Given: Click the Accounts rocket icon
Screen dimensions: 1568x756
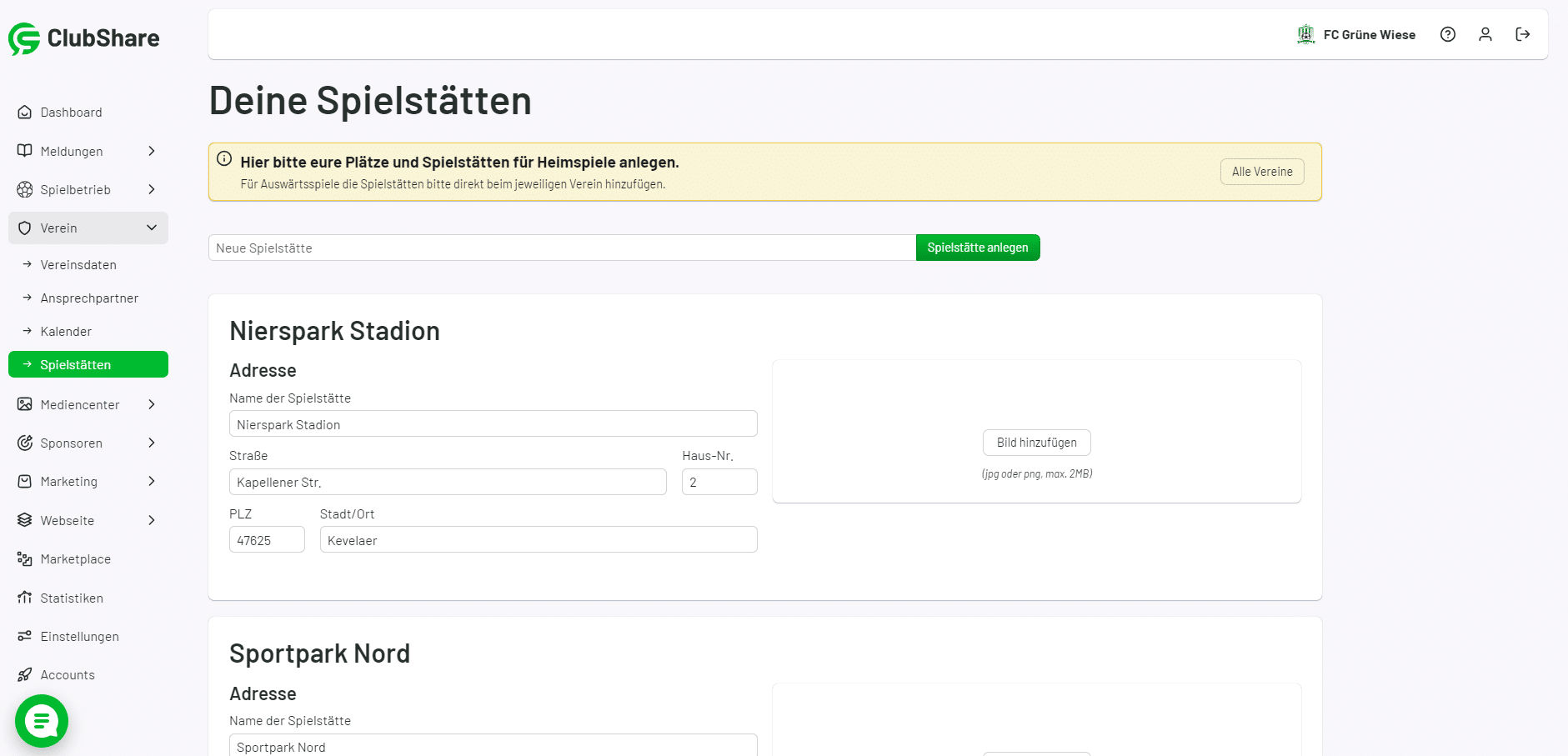Looking at the screenshot, I should [x=25, y=674].
